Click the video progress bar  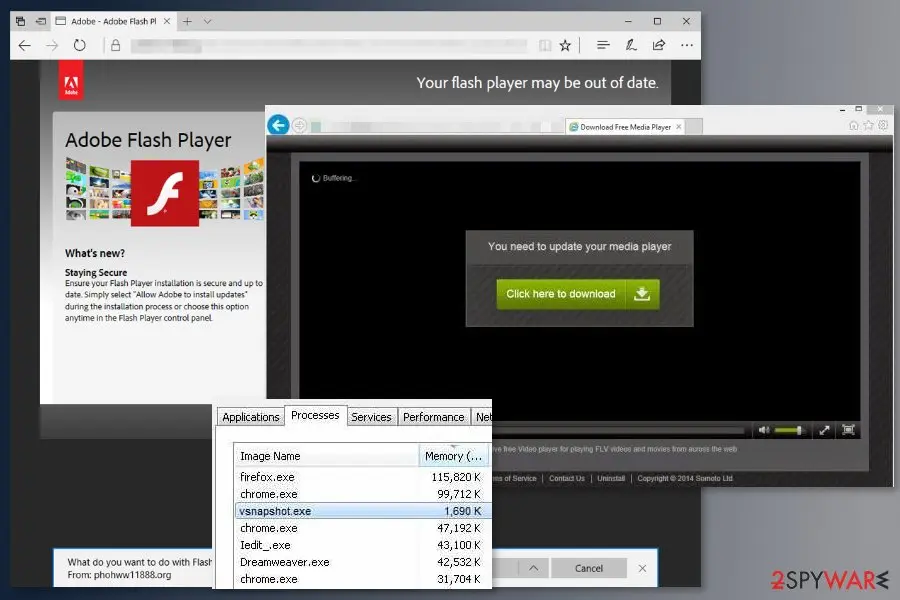tap(618, 430)
